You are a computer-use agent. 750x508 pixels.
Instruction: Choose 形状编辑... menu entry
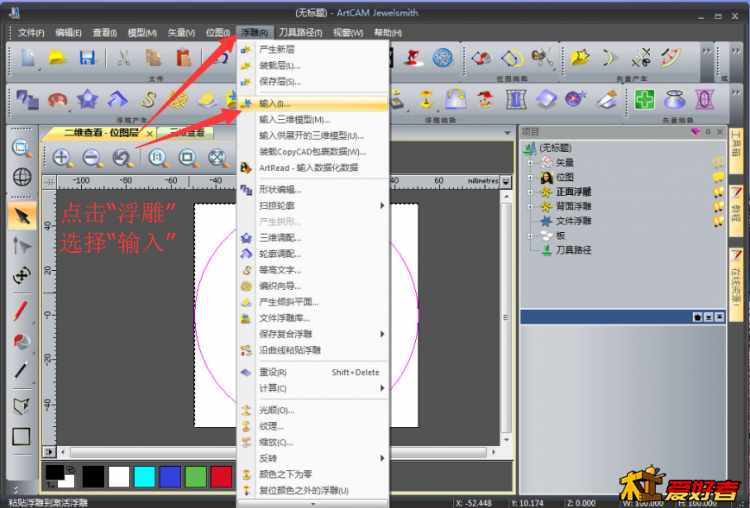pos(313,189)
